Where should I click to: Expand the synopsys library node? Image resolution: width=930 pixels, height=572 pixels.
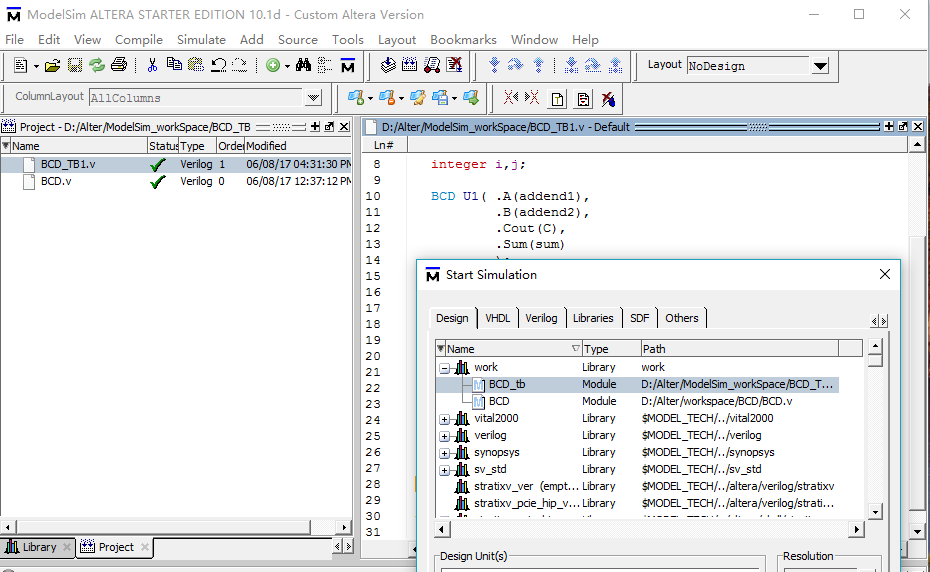[x=444, y=453]
